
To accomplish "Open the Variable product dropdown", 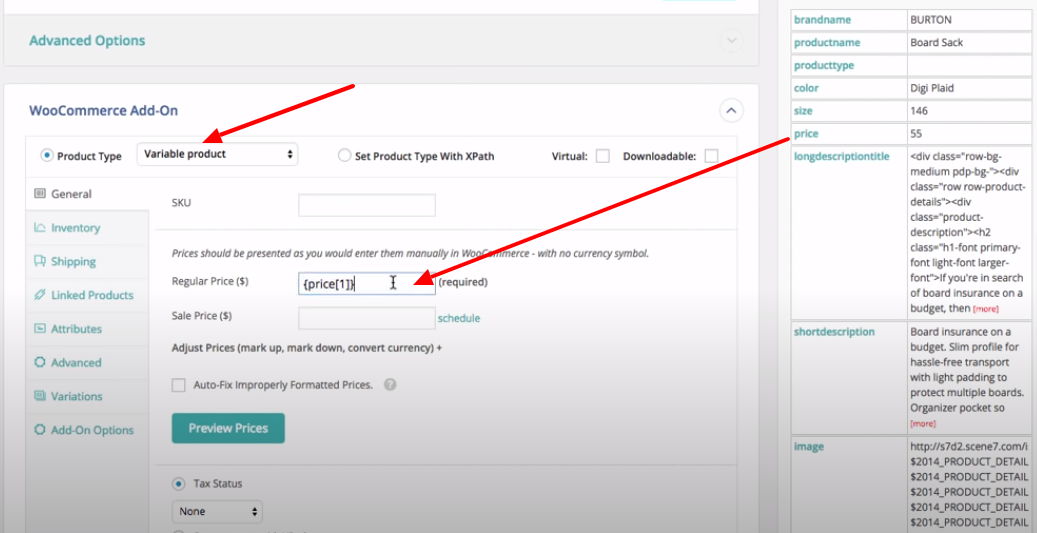I will click(218, 154).
